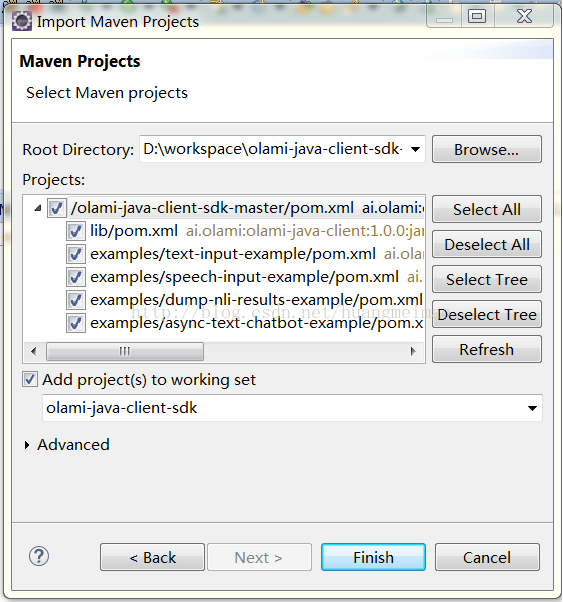Close the Import Maven Projects window
Viewport: 563px width, 602px height.
point(524,17)
